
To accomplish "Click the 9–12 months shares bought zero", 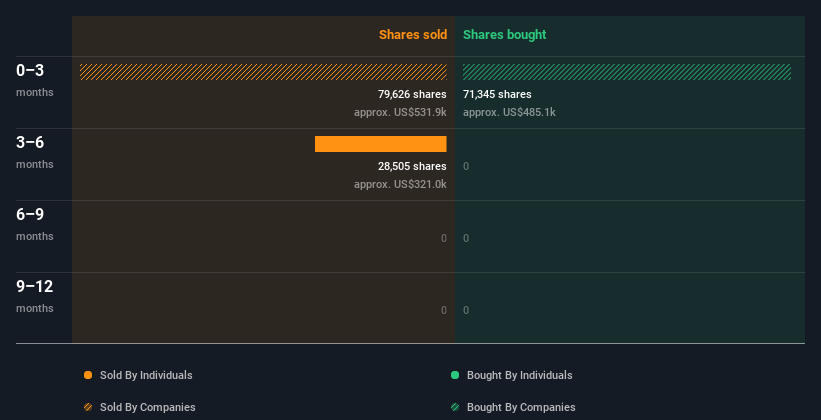I will pos(466,310).
